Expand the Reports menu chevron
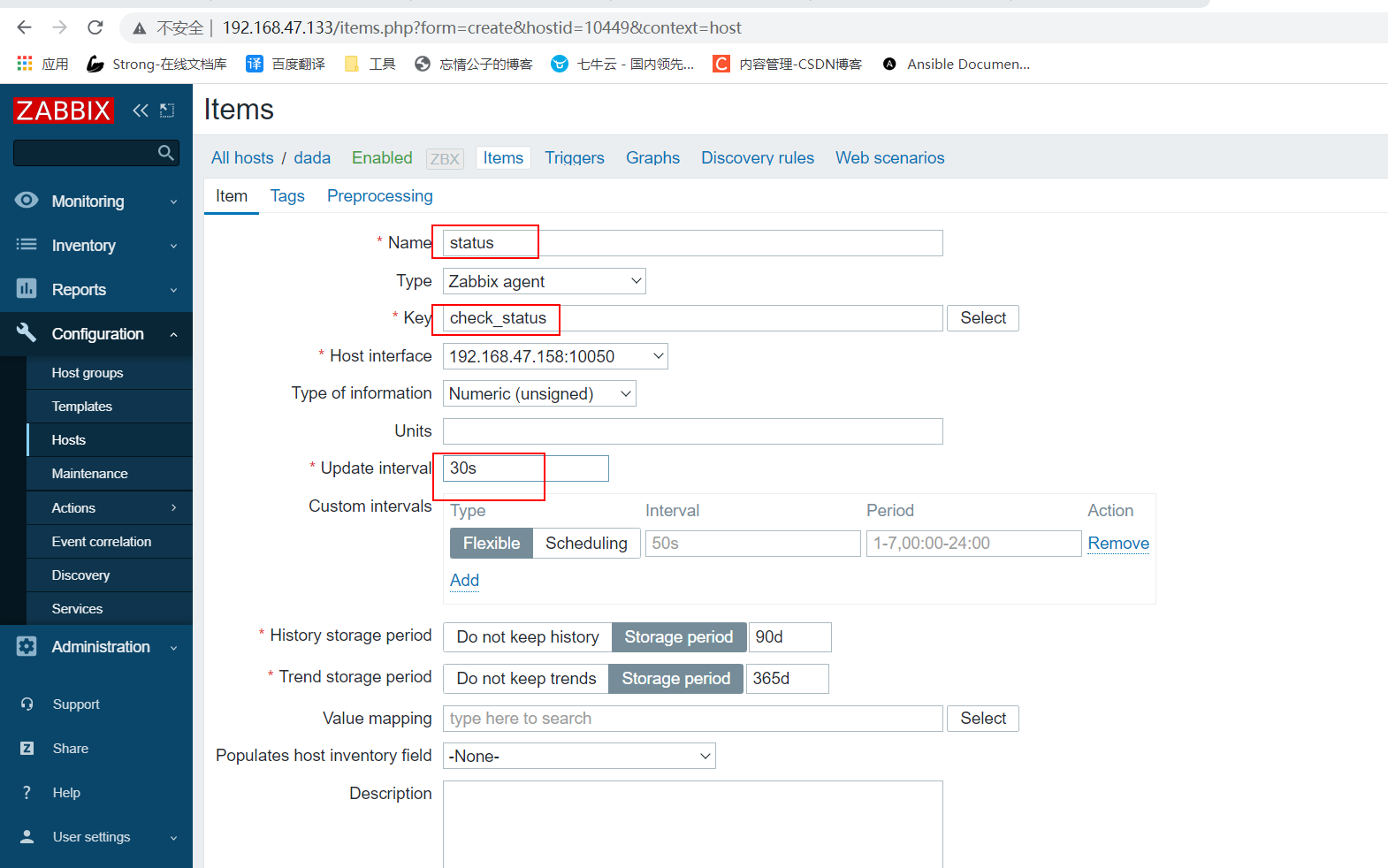The height and width of the screenshot is (868, 1388). pyautogui.click(x=173, y=290)
